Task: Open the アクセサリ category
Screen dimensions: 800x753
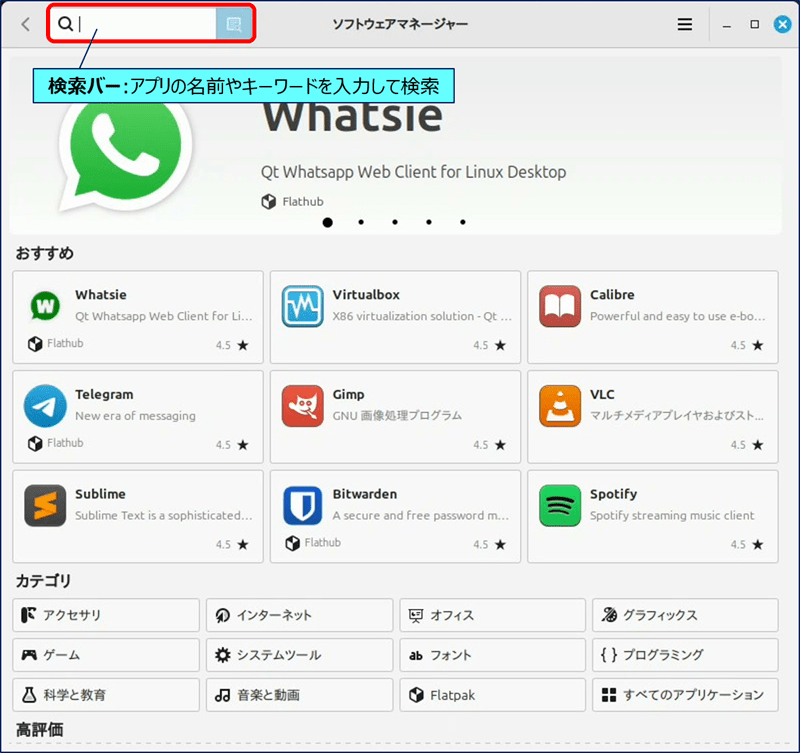Action: pos(106,615)
